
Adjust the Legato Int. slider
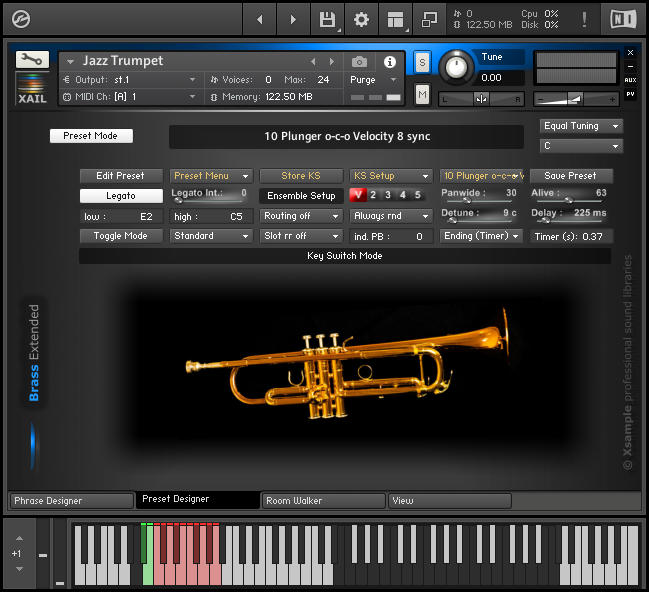point(209,200)
